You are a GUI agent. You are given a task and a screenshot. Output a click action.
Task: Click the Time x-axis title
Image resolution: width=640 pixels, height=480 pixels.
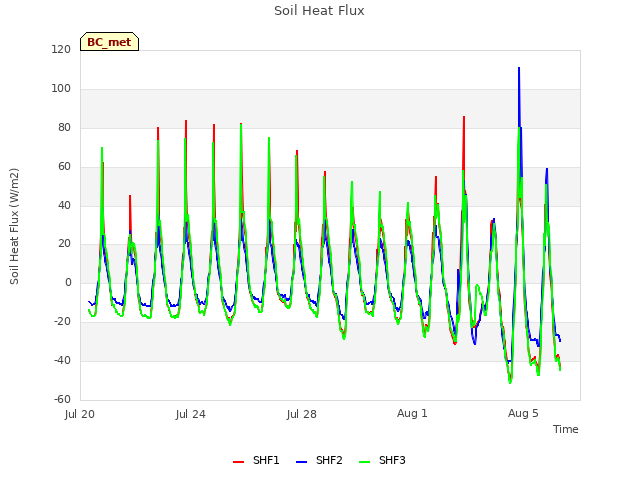(565, 429)
